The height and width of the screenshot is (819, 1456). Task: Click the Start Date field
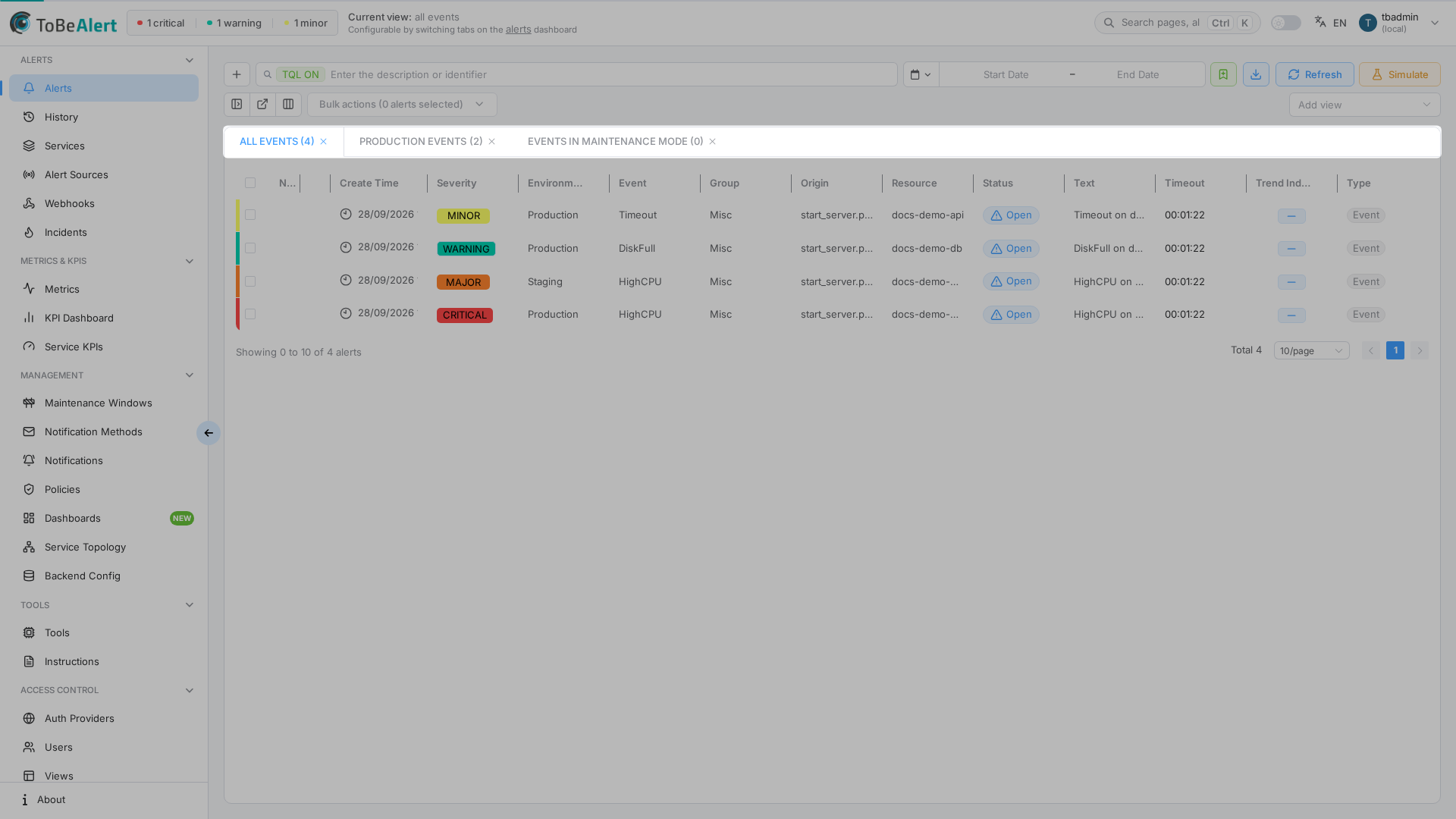point(1006,74)
